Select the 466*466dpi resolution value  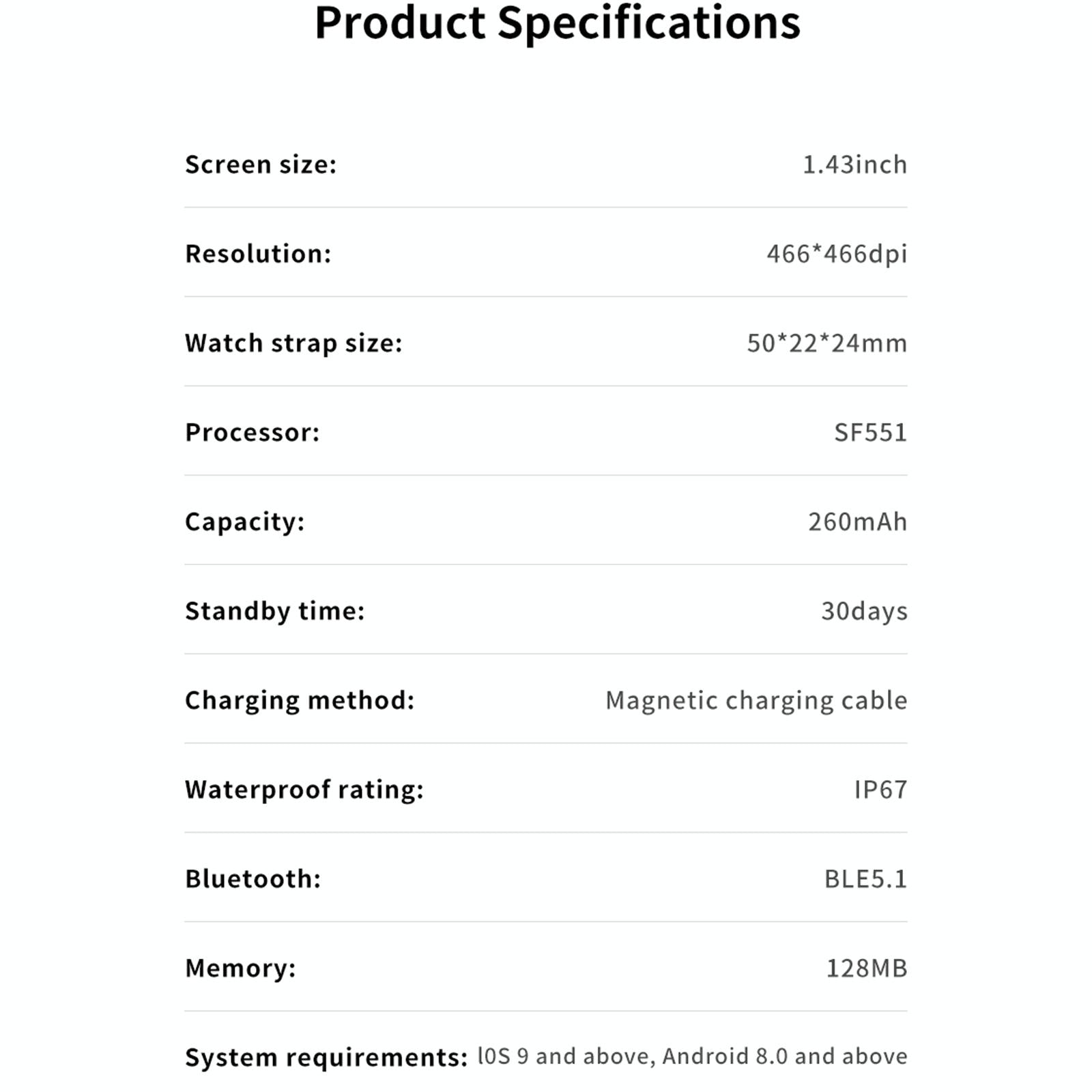(x=837, y=254)
